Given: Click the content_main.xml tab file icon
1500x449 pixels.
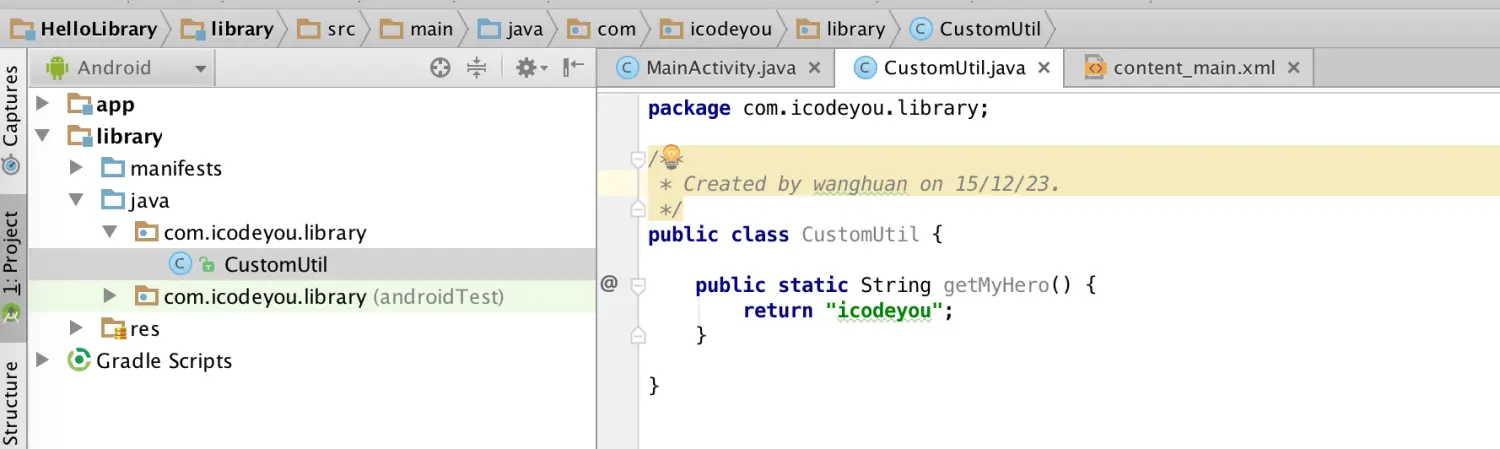Looking at the screenshot, I should click(1094, 68).
